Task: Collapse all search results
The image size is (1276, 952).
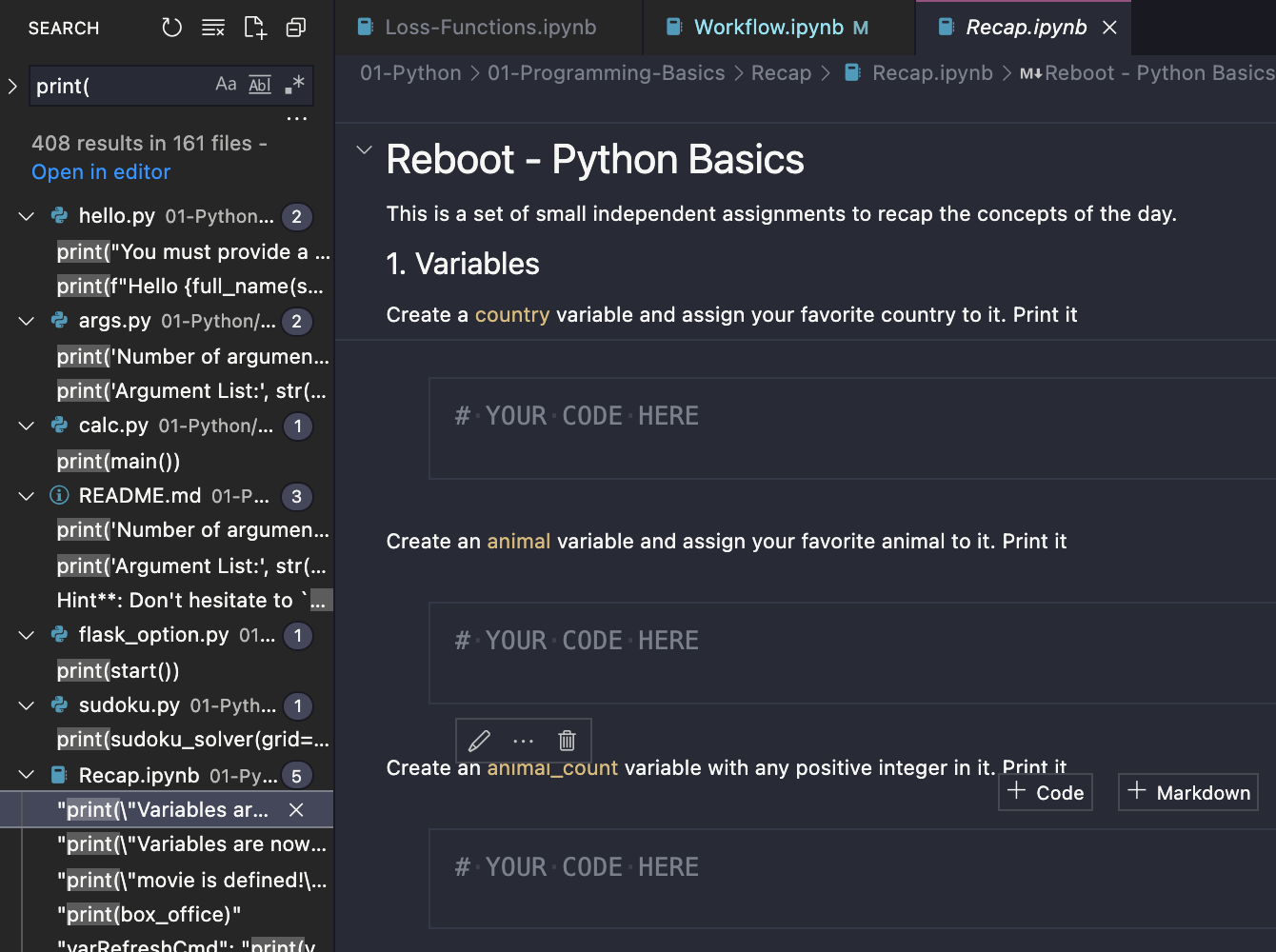Action: point(296,28)
